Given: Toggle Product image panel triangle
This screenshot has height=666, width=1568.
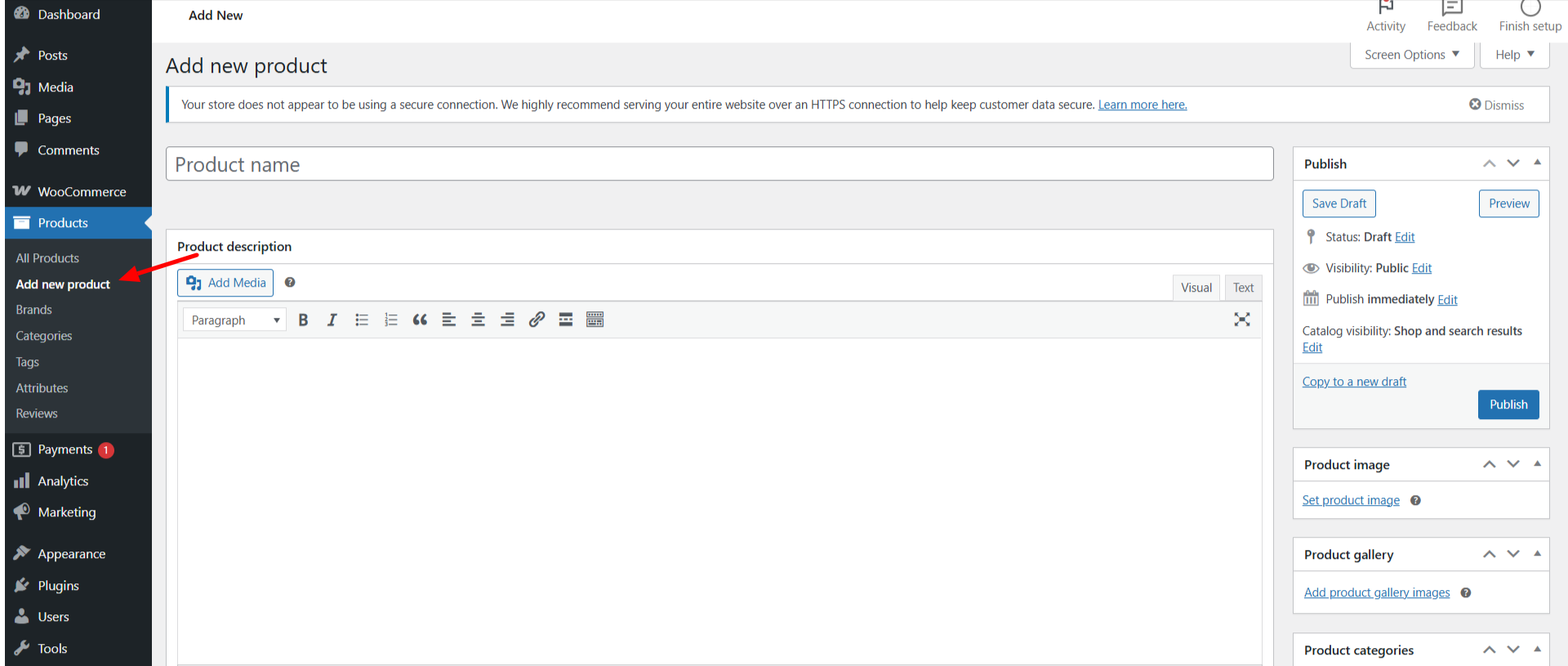Looking at the screenshot, I should point(1537,463).
